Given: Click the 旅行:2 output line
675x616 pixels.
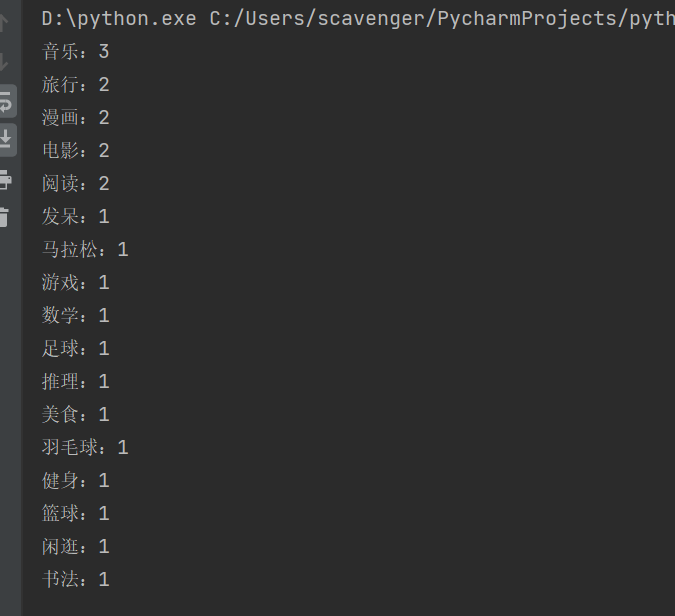Looking at the screenshot, I should tap(75, 85).
